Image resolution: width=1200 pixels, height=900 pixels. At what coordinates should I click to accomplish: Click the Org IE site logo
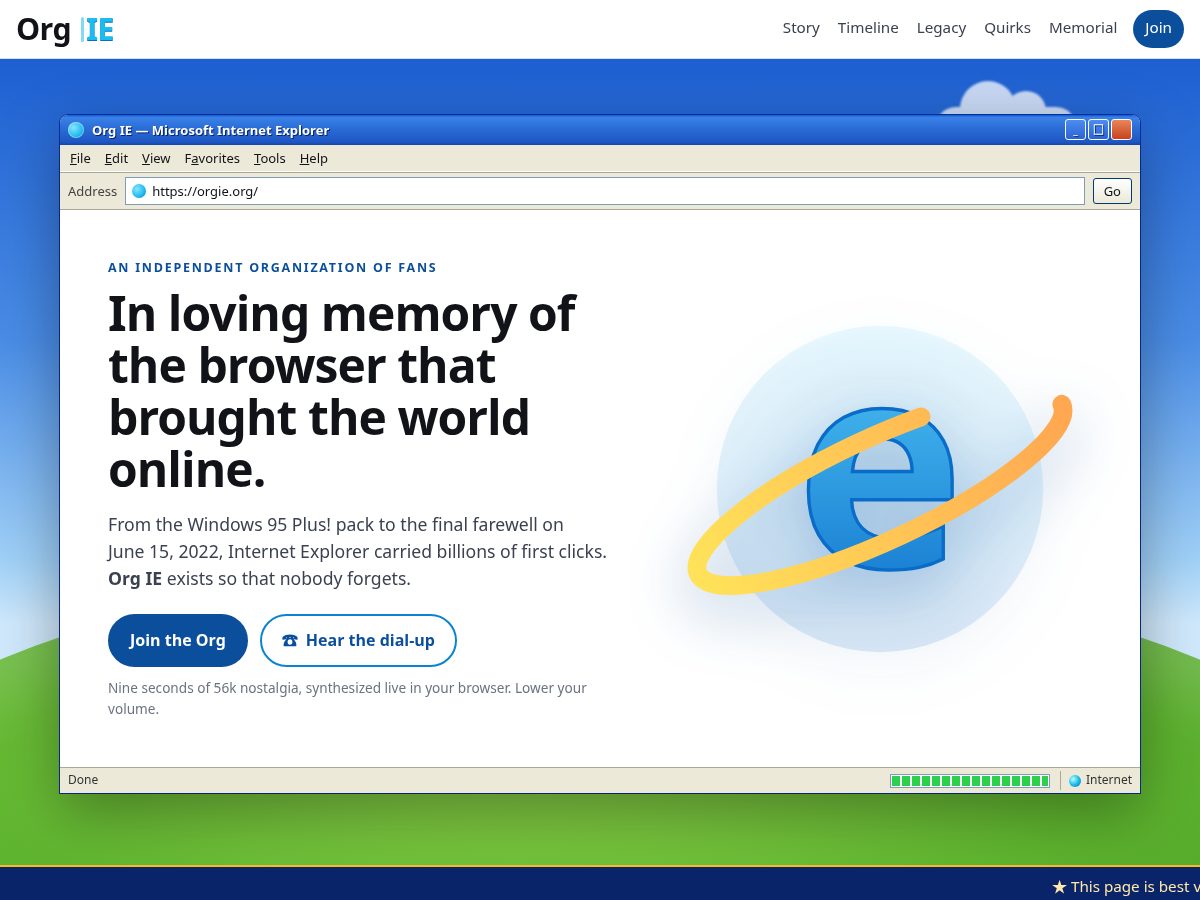tap(65, 29)
